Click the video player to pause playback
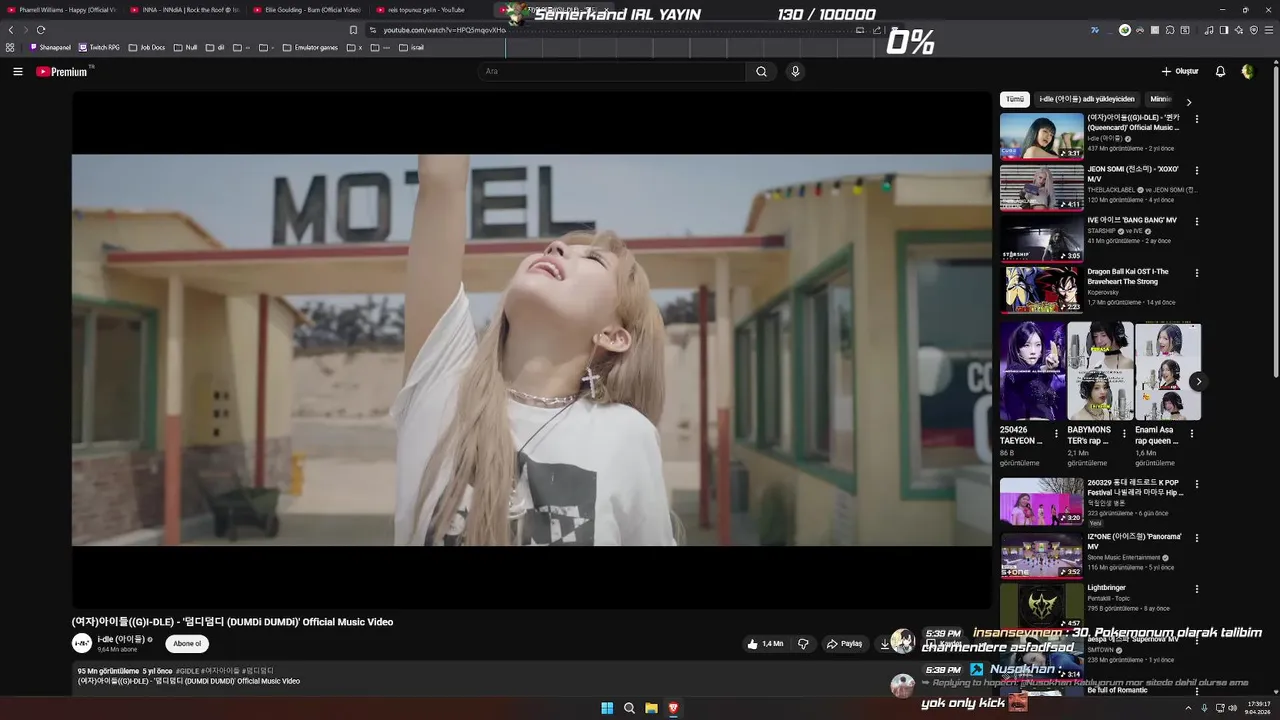Viewport: 1280px width, 720px height. pos(531,350)
